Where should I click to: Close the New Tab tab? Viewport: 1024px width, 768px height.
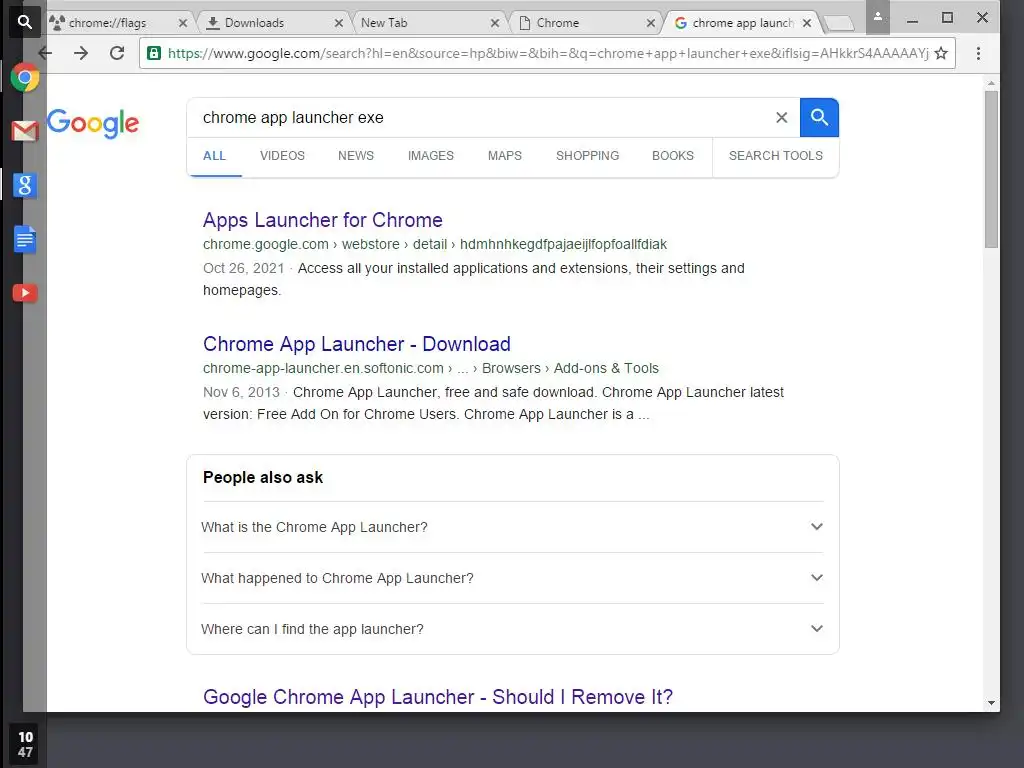[495, 23]
